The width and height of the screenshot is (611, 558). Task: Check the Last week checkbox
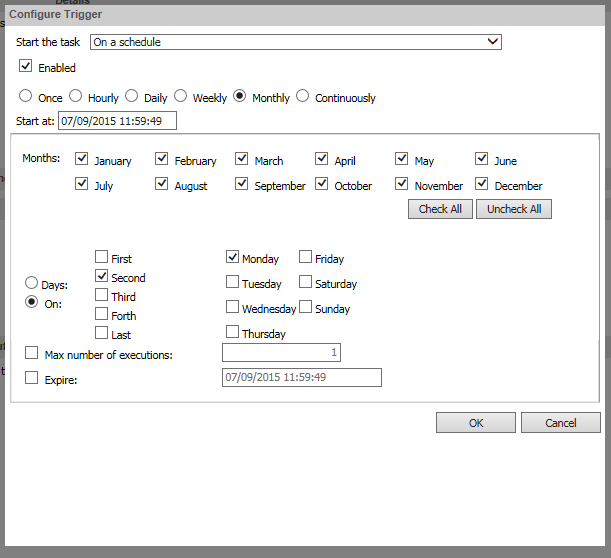point(101,333)
